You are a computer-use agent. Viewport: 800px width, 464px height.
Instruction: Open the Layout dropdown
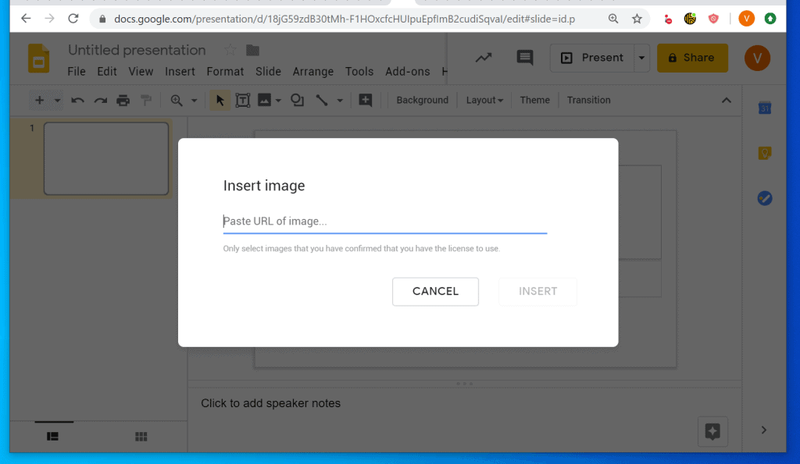tap(484, 100)
